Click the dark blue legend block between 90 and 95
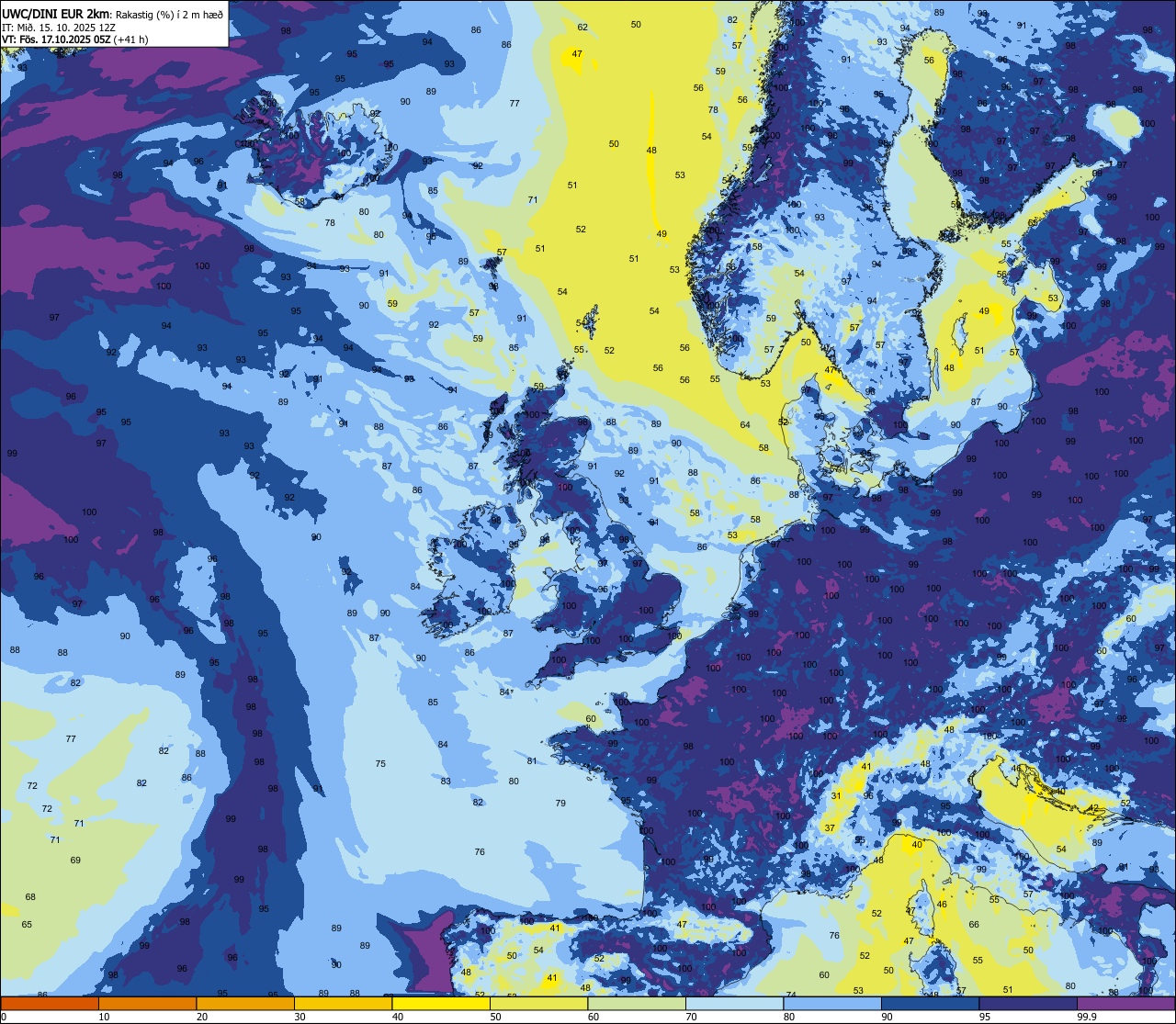1176x1024 pixels. [x=931, y=1003]
